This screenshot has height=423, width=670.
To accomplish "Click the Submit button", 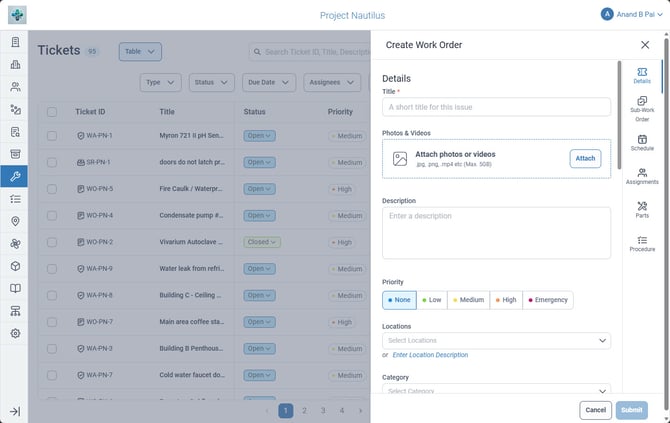I will tap(632, 410).
